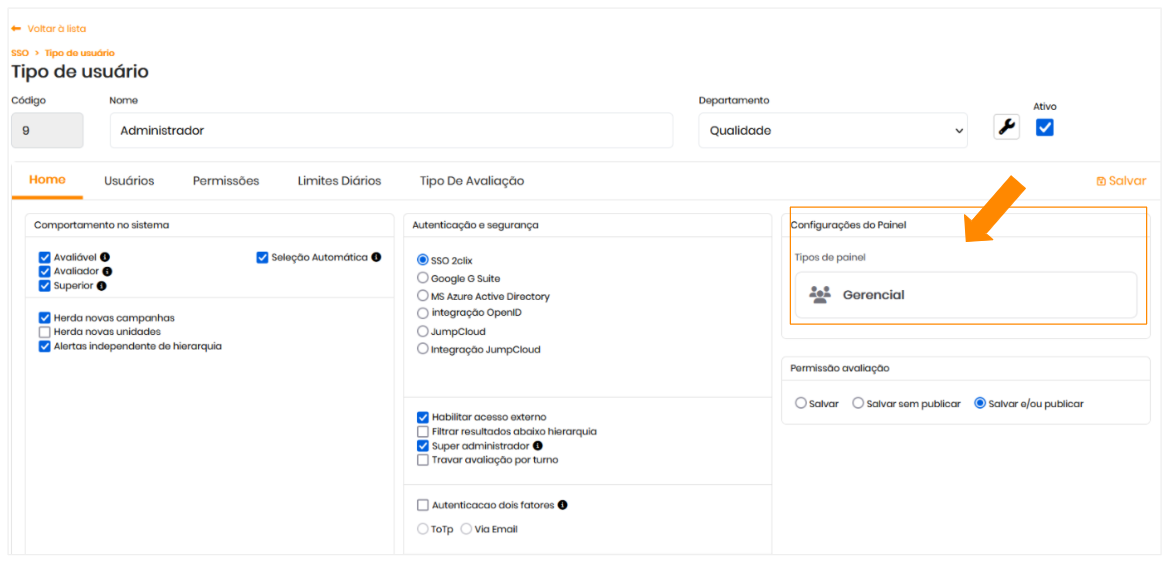Click the info icon beside Avaliável
Viewport: 1170px width, 562px height.
pyautogui.click(x=105, y=257)
